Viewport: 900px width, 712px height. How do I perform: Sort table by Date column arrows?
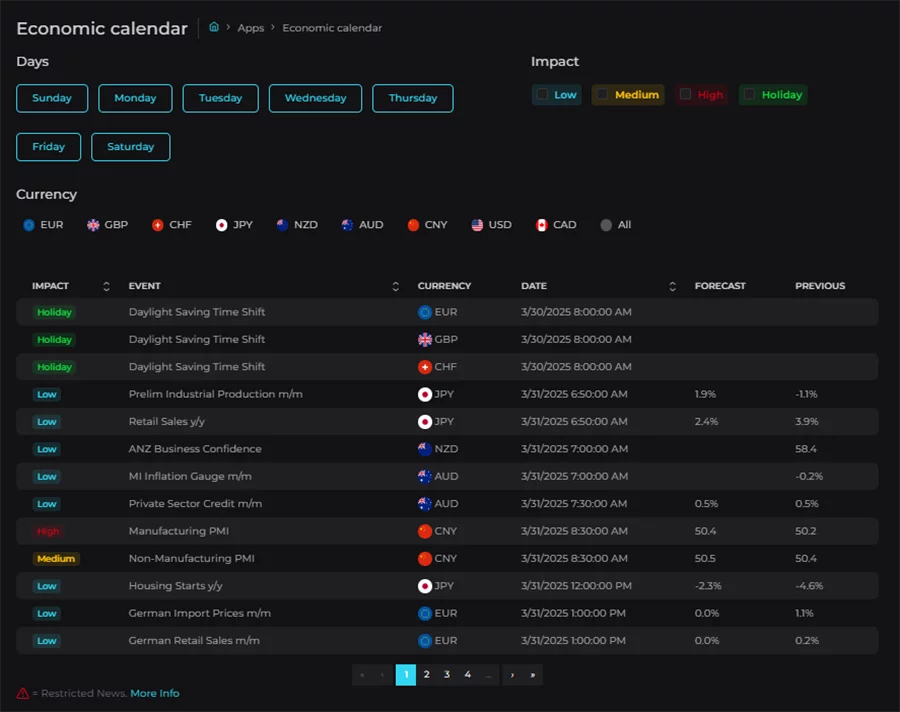[x=673, y=286]
